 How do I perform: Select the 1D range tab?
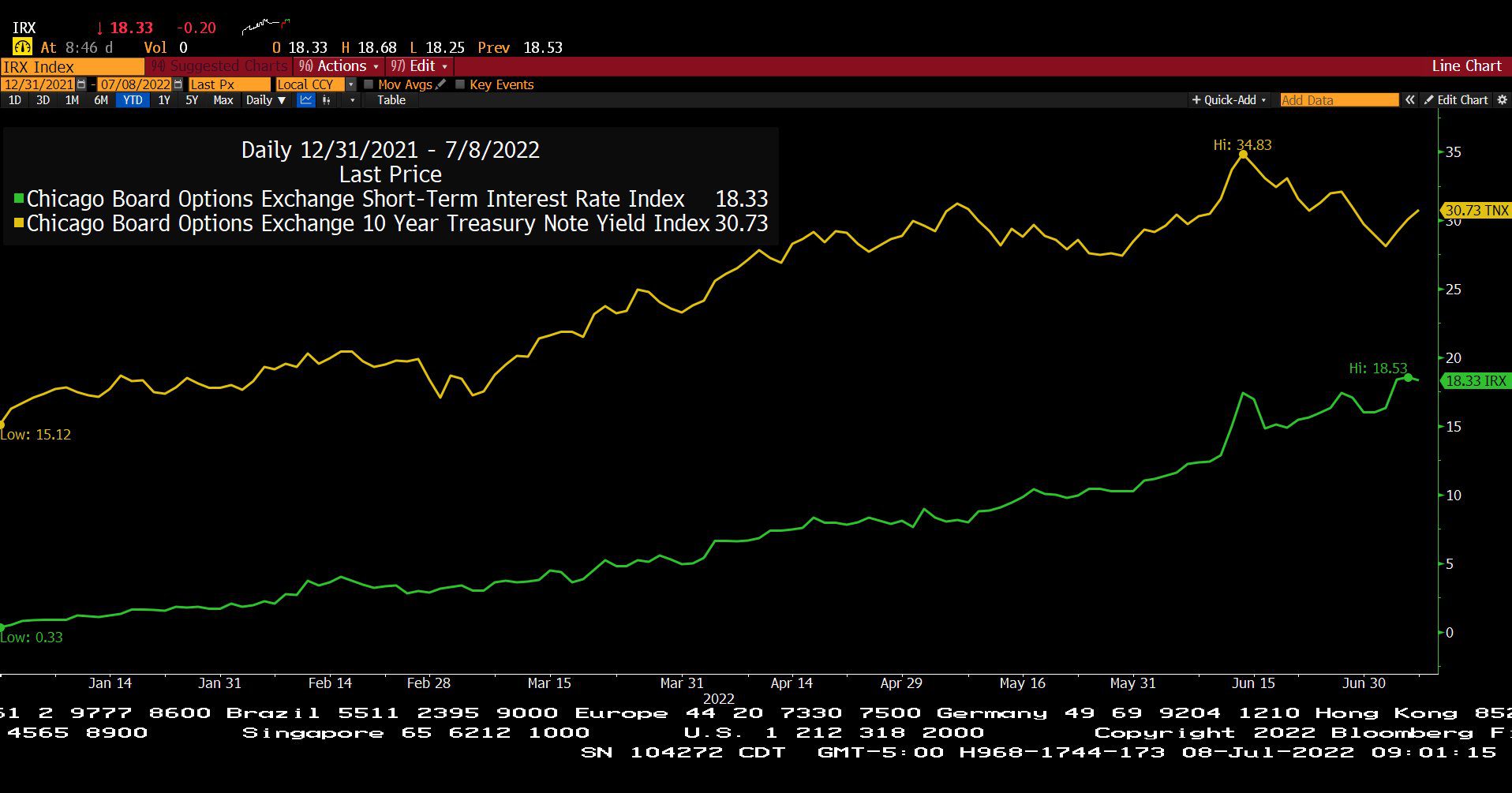[15, 100]
